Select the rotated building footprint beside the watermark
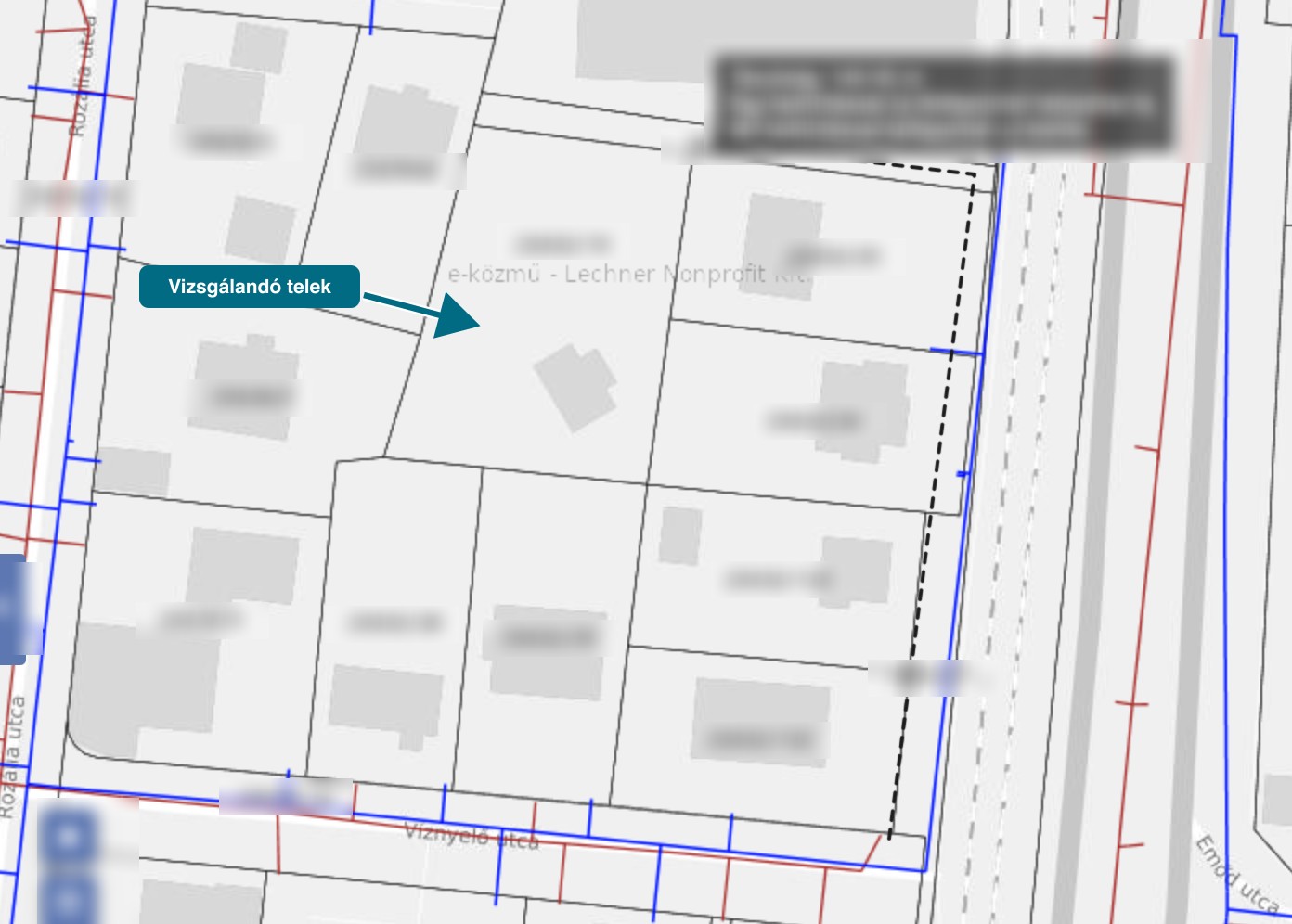Screen dimensions: 1292x924 [575, 386]
